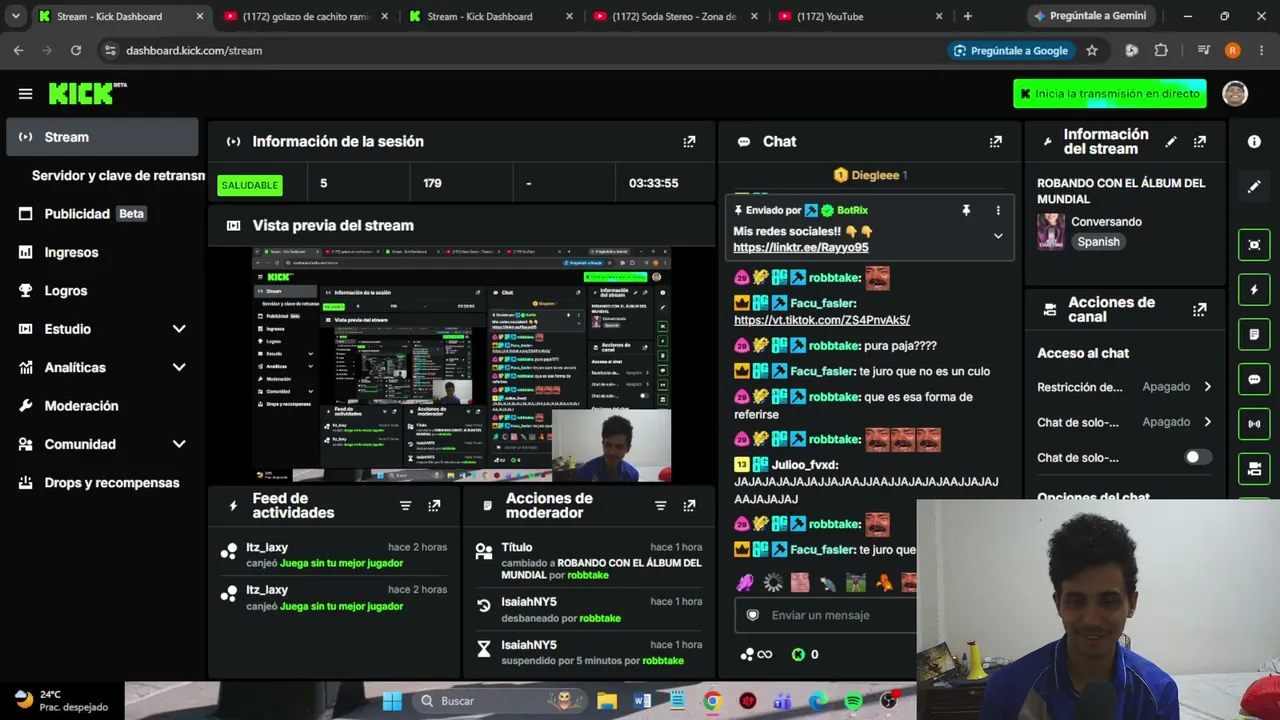Screen dimensions: 1280x720
Task: Click the Spanish language tag
Action: click(x=1098, y=242)
